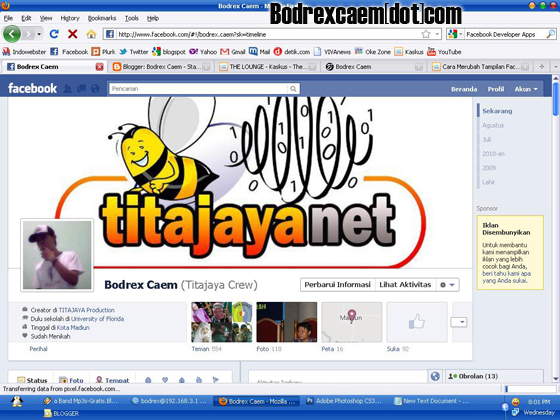Open the YouTube bookmark

(x=444, y=52)
